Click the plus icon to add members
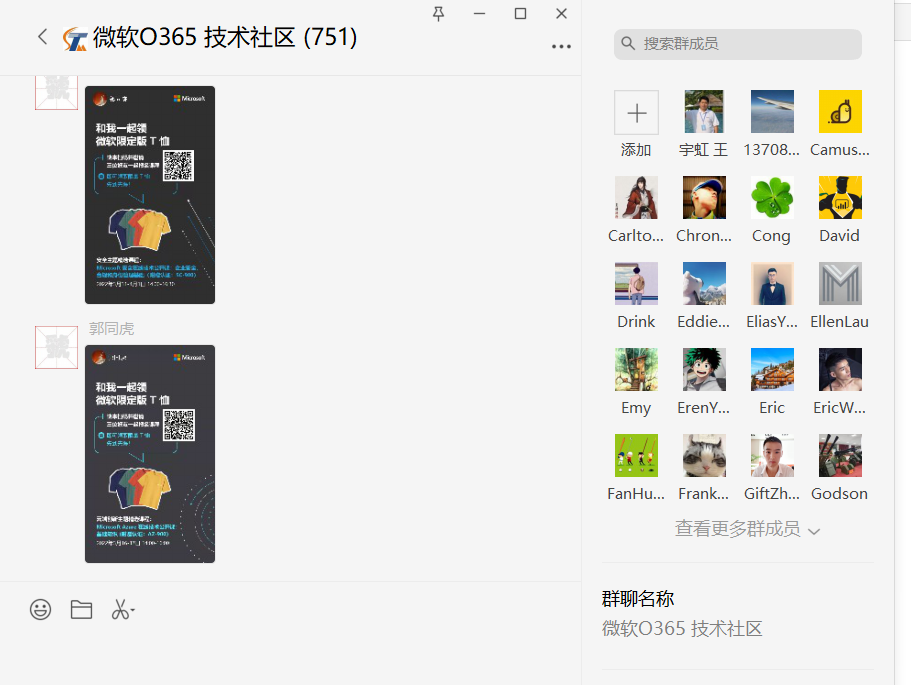 (637, 112)
